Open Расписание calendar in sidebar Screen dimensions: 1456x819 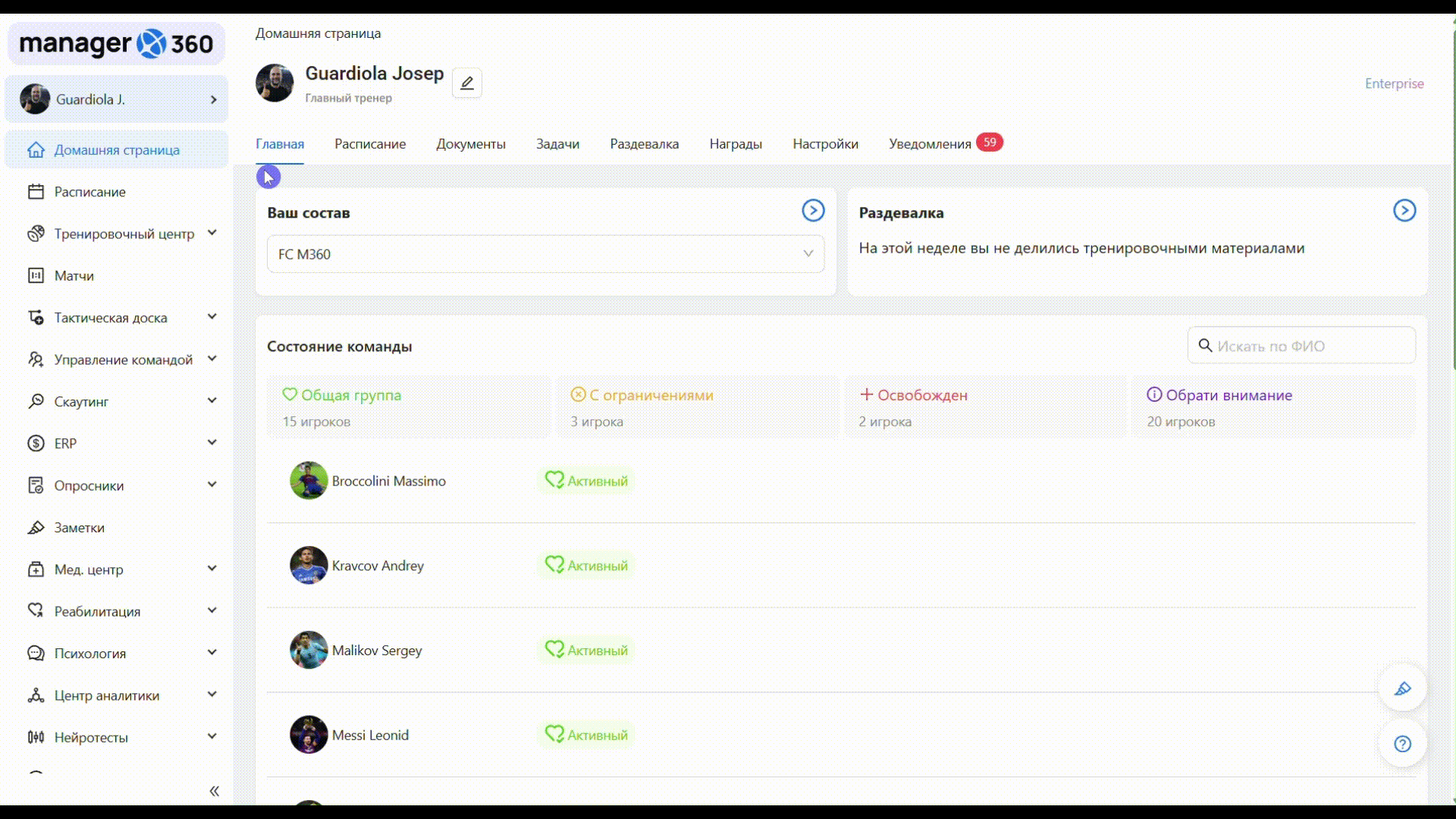tap(89, 192)
